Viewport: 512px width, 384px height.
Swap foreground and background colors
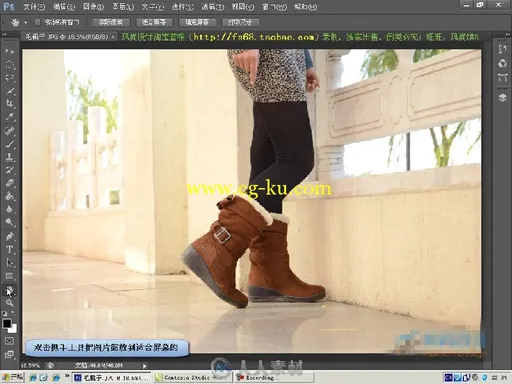pyautogui.click(x=13, y=313)
